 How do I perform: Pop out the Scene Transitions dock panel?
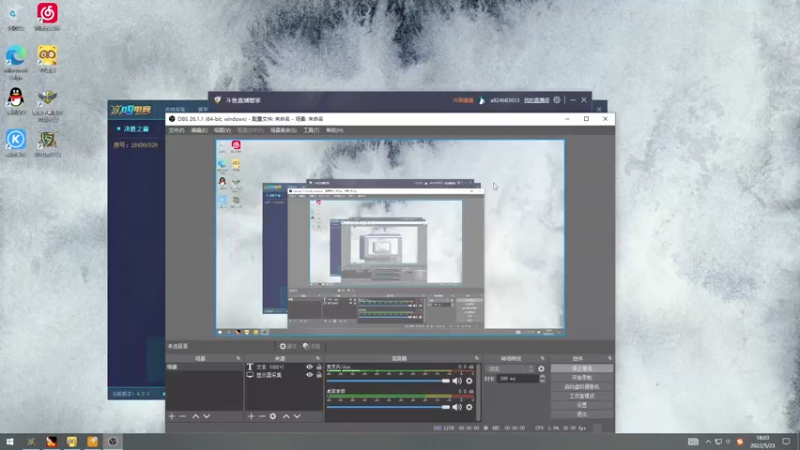(x=542, y=358)
